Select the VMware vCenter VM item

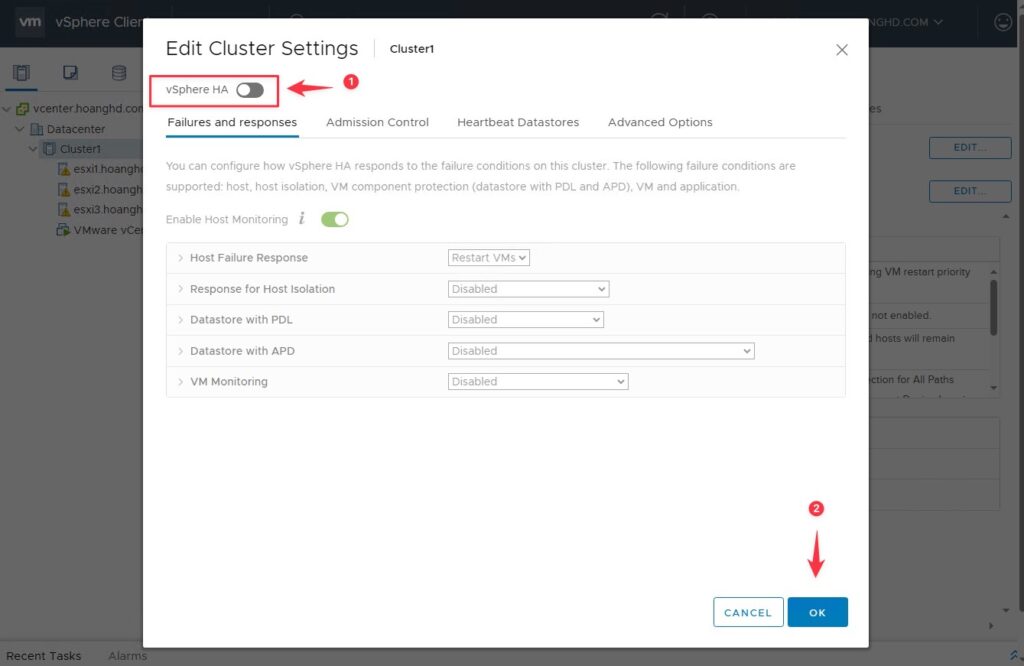click(x=108, y=230)
